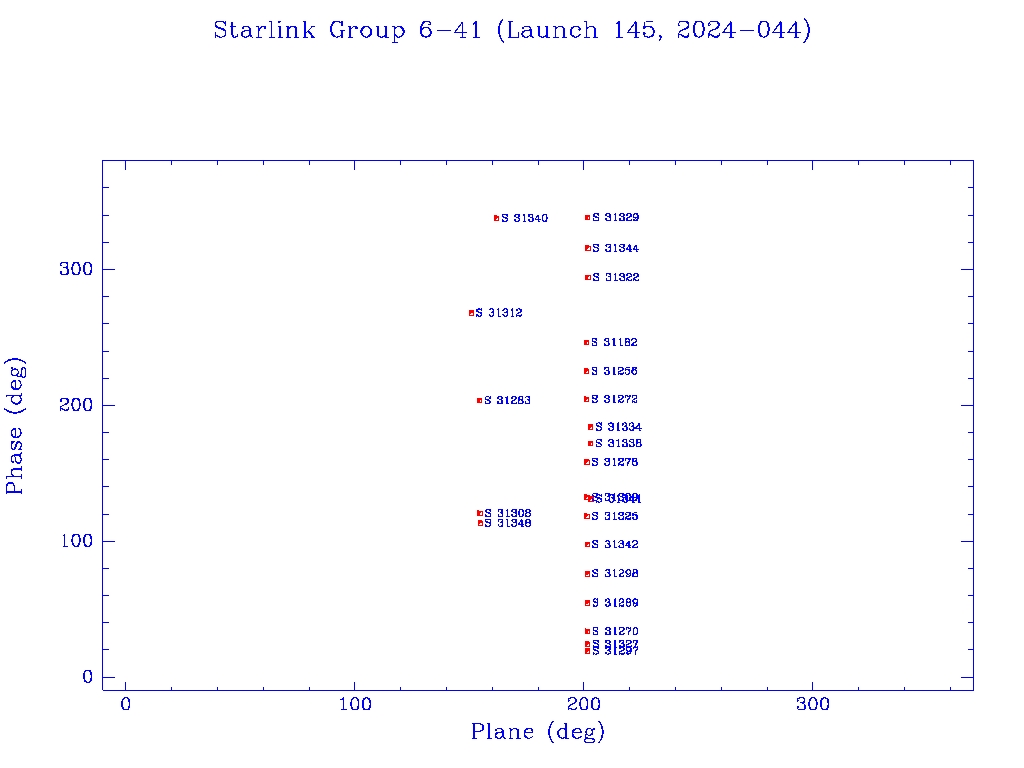
Task: Click the S 31289 label text
Action: 616,603
